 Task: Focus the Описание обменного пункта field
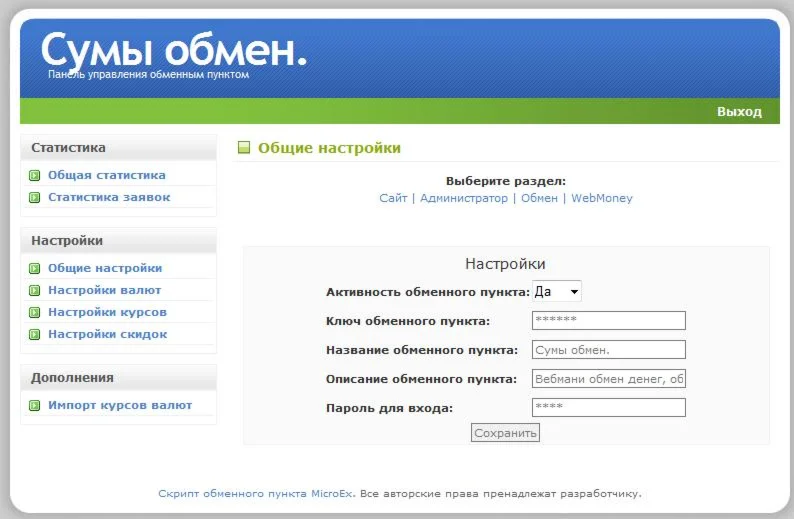tap(609, 378)
